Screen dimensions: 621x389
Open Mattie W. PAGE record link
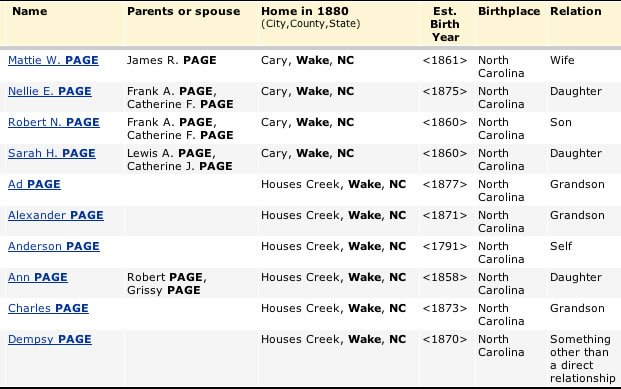53,60
